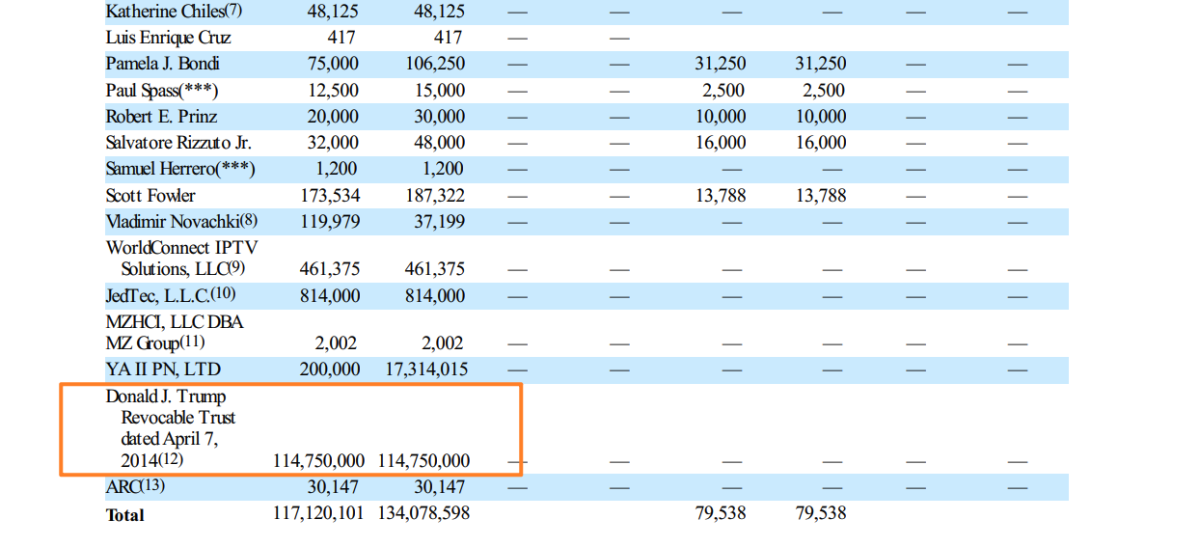Click the Donald J. Trump Revocable Trust entry
This screenshot has width=1200, height=547.
tap(171, 428)
